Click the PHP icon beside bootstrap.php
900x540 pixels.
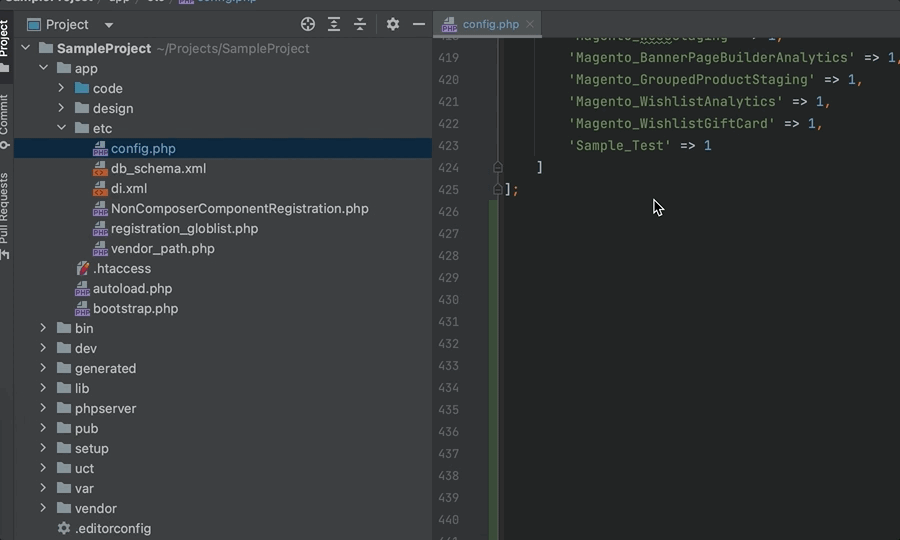tap(82, 309)
